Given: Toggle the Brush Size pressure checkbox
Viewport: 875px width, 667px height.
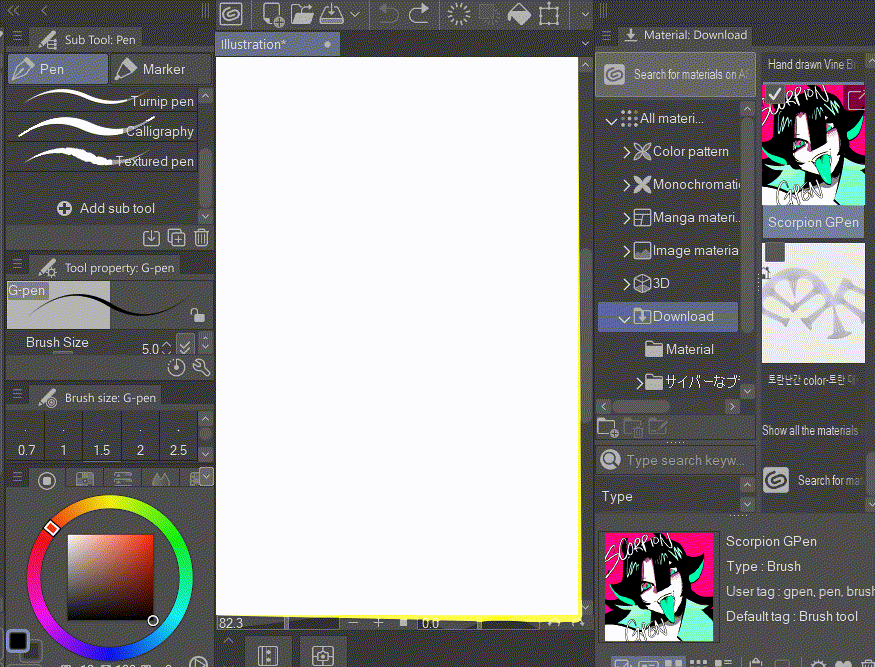Looking at the screenshot, I should (184, 345).
